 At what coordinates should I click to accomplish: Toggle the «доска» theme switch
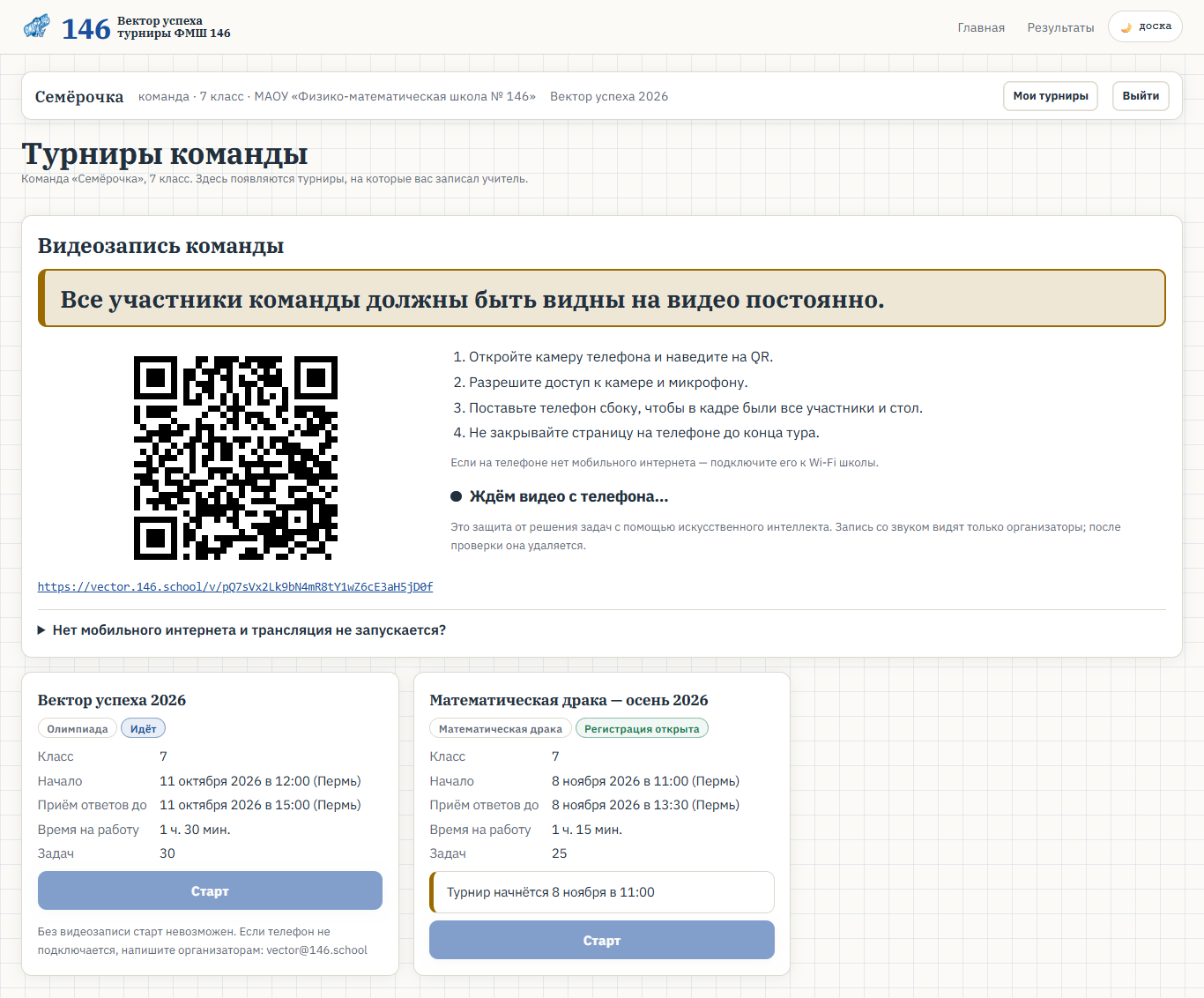coord(1145,26)
